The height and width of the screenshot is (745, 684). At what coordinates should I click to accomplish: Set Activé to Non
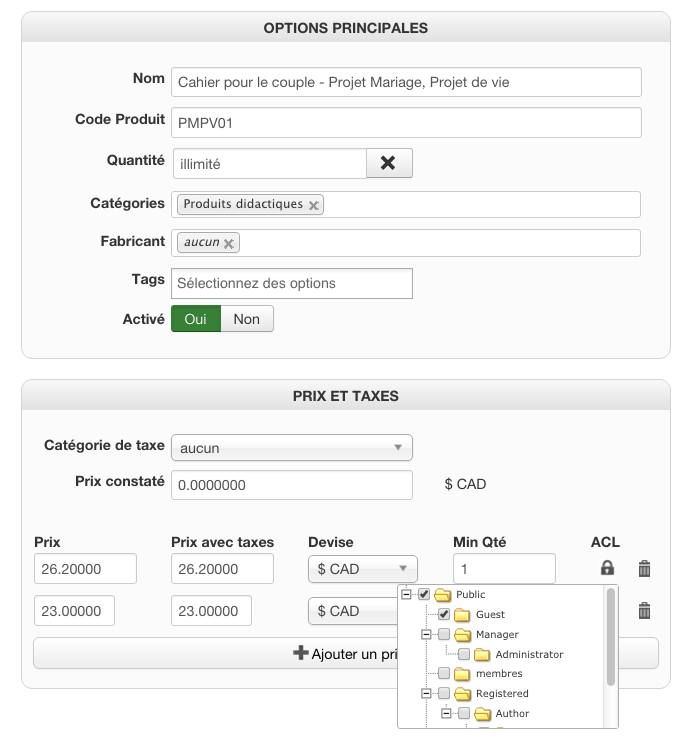246,319
